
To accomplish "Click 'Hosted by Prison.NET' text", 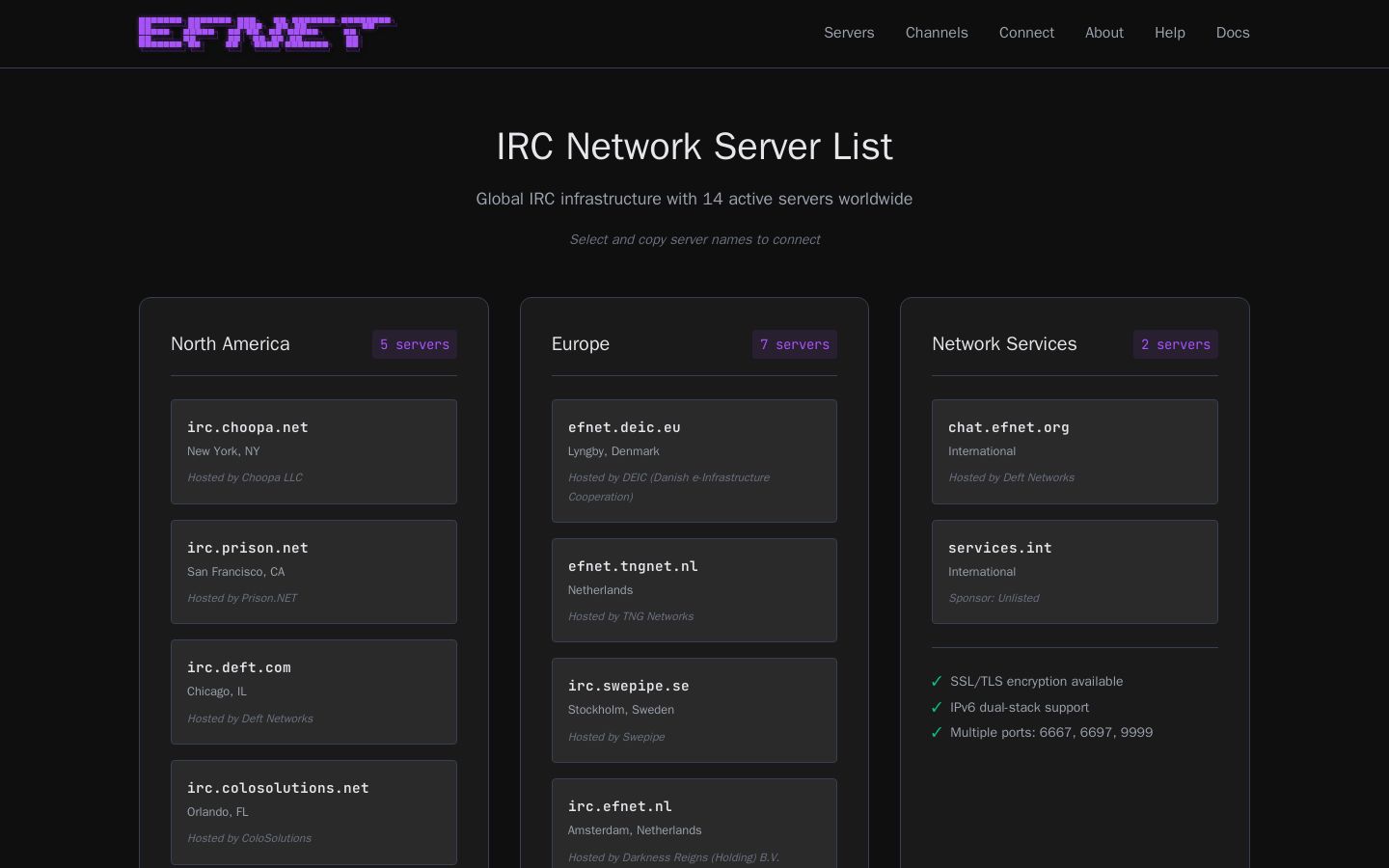I will pyautogui.click(x=242, y=598).
